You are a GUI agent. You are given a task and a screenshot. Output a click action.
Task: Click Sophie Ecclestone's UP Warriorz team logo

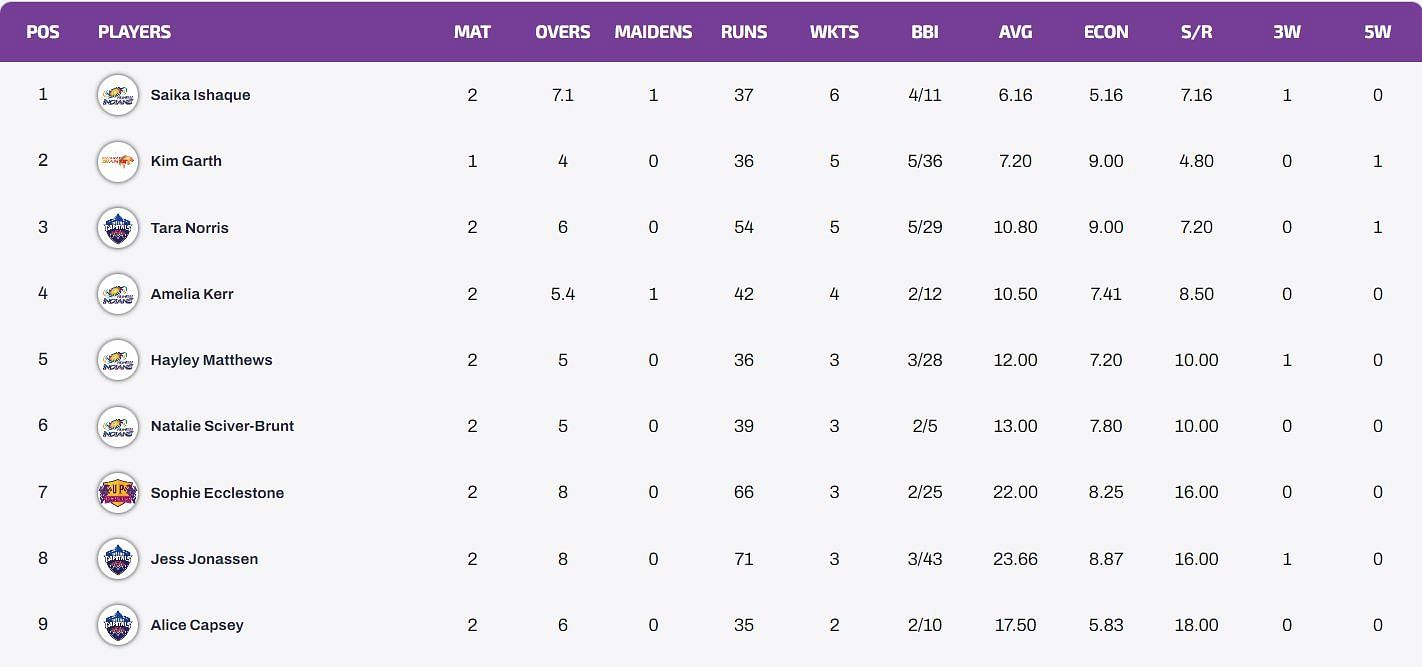[118, 493]
